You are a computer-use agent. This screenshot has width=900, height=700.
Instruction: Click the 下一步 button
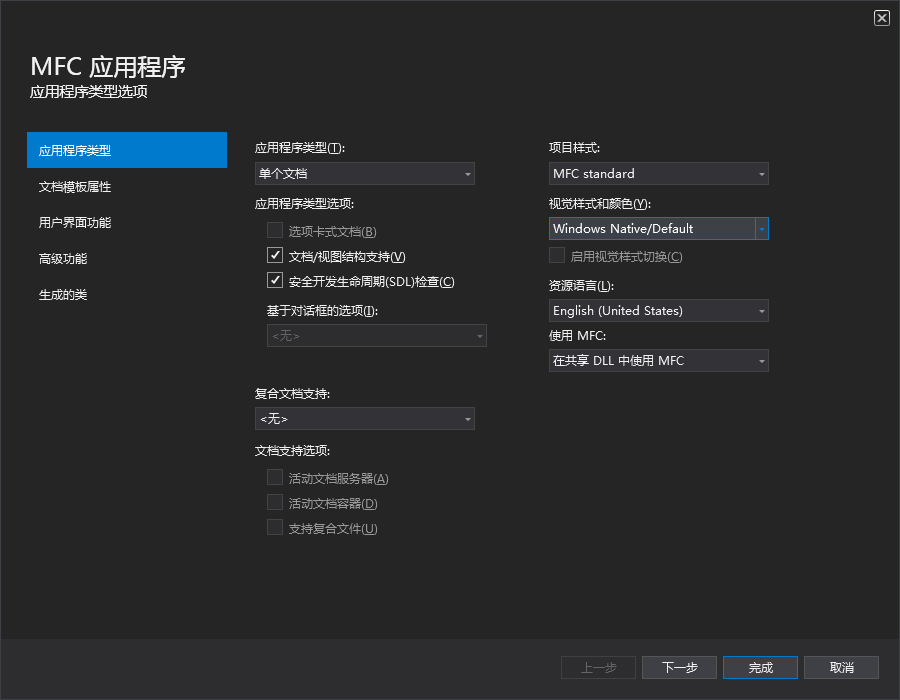click(679, 667)
